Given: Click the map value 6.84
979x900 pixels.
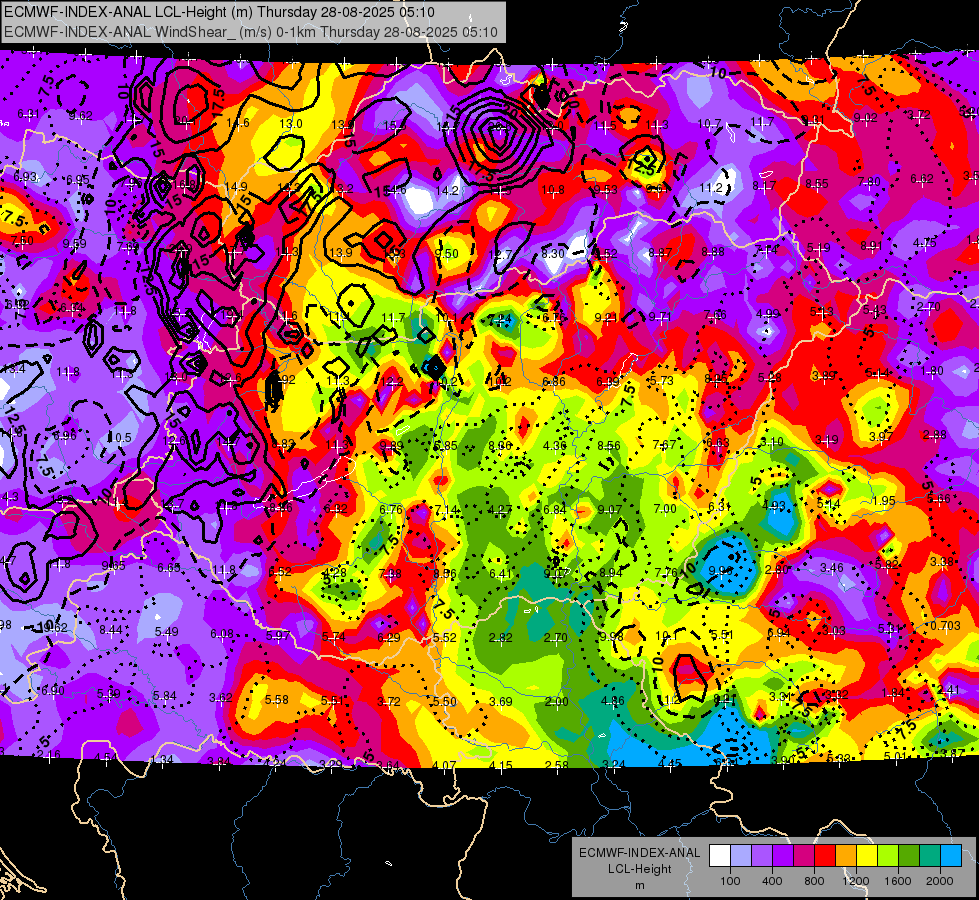Looking at the screenshot, I should point(555,510).
